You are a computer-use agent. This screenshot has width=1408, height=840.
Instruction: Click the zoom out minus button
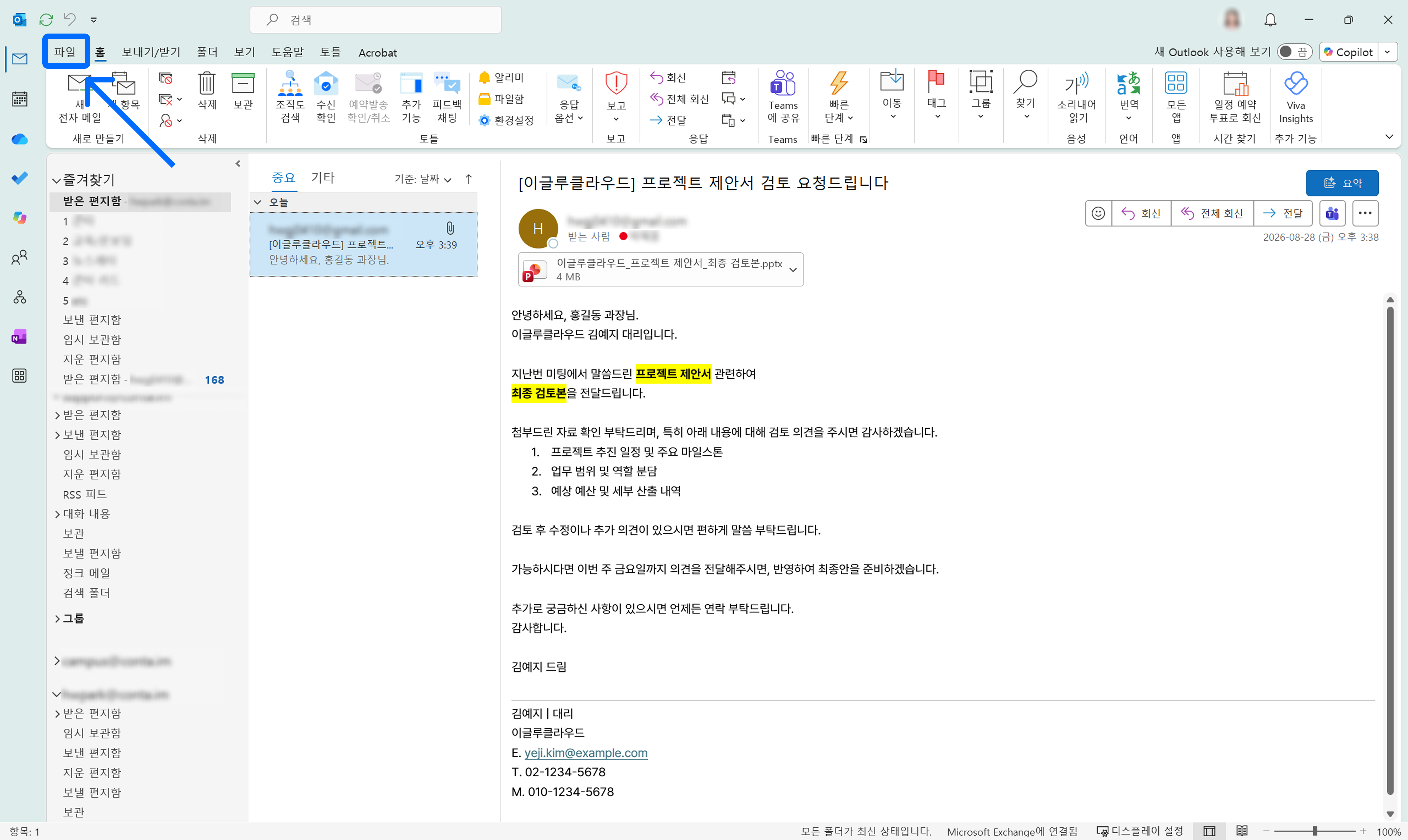[x=1266, y=831]
